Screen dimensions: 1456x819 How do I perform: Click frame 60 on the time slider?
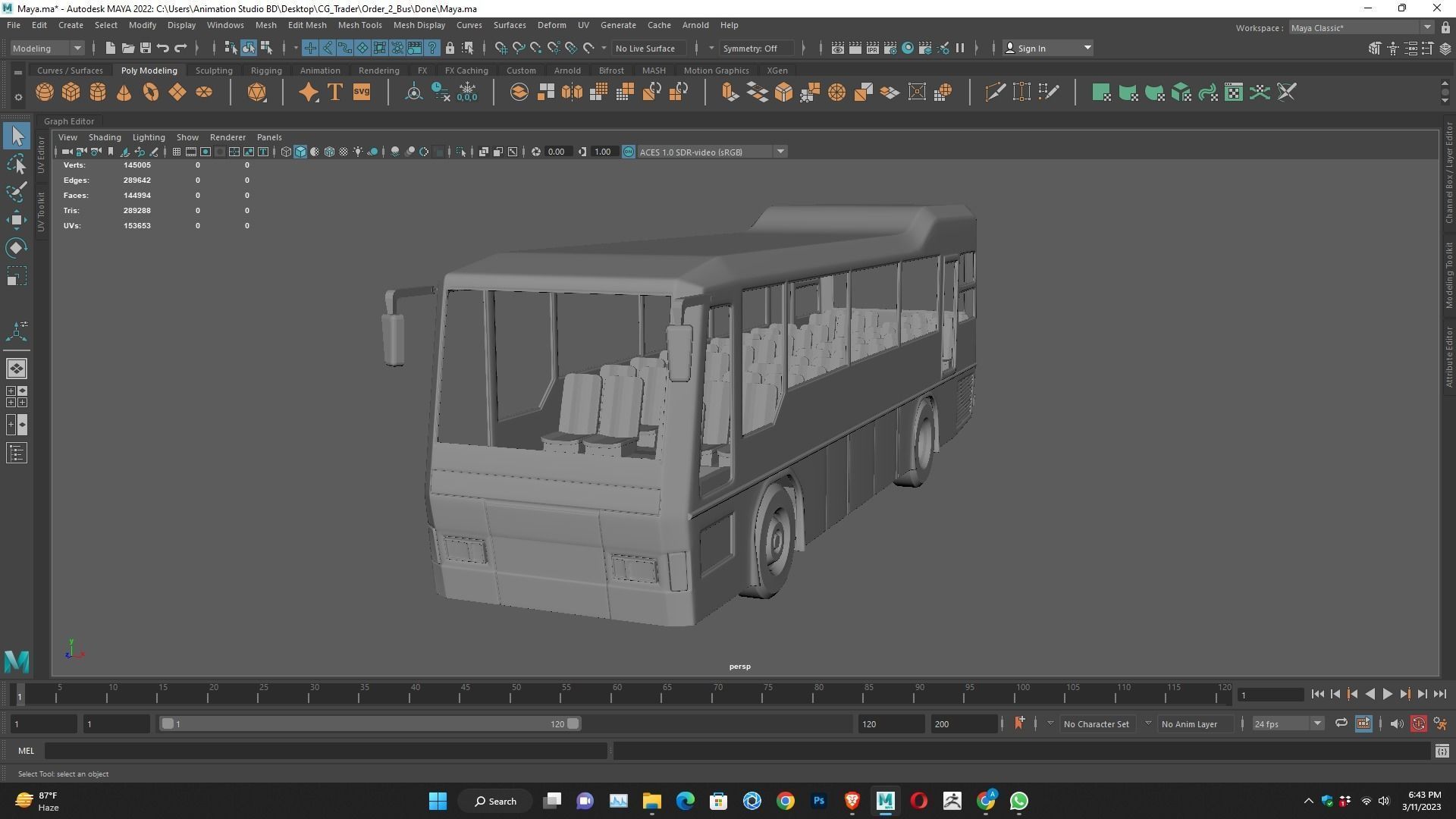(617, 694)
